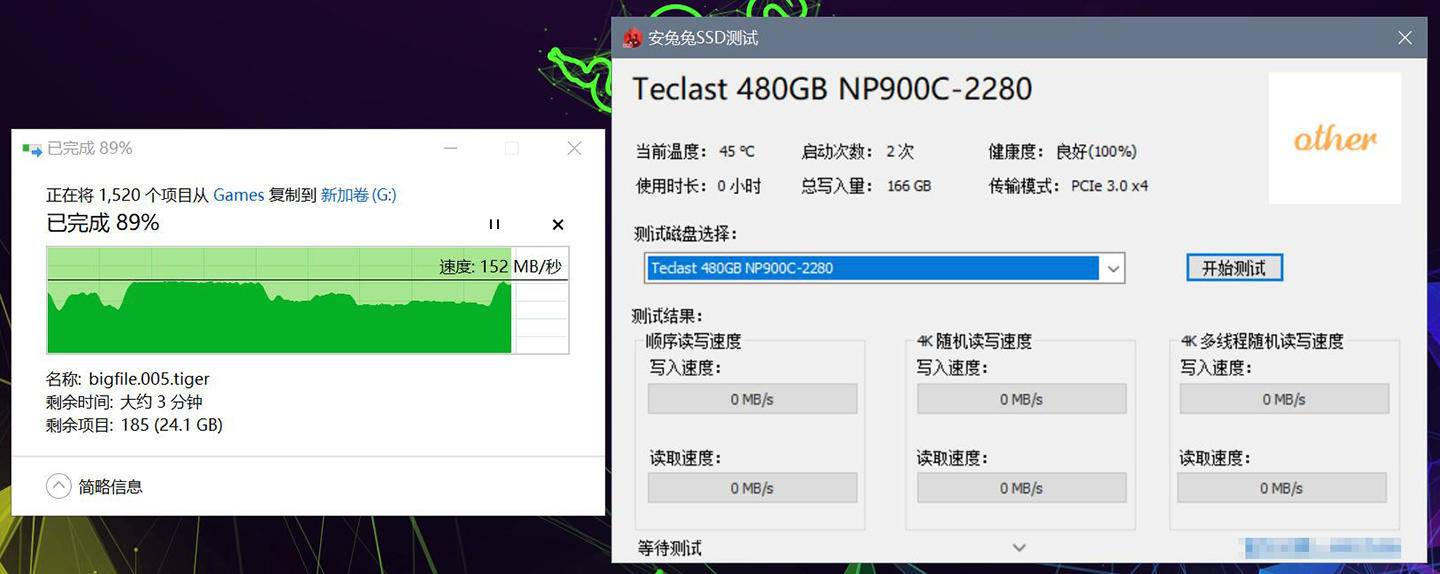Click the copy dialog title bar icon
Viewport: 1440px width, 574px height.
point(33,149)
